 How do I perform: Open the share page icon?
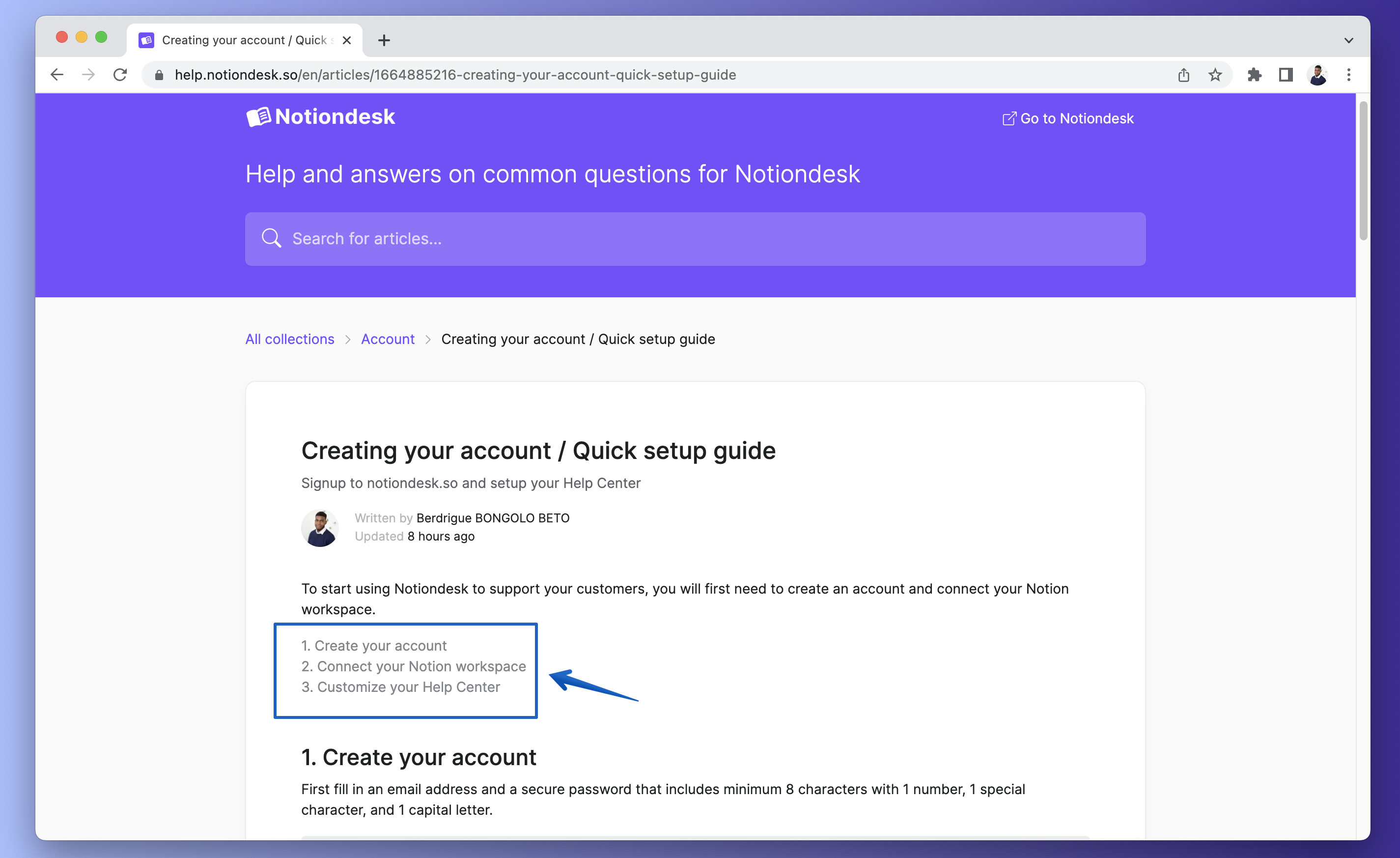pyautogui.click(x=1183, y=75)
